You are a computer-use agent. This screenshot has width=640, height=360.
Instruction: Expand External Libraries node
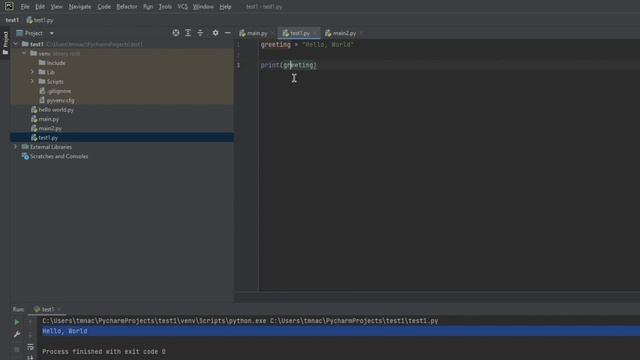(16, 147)
